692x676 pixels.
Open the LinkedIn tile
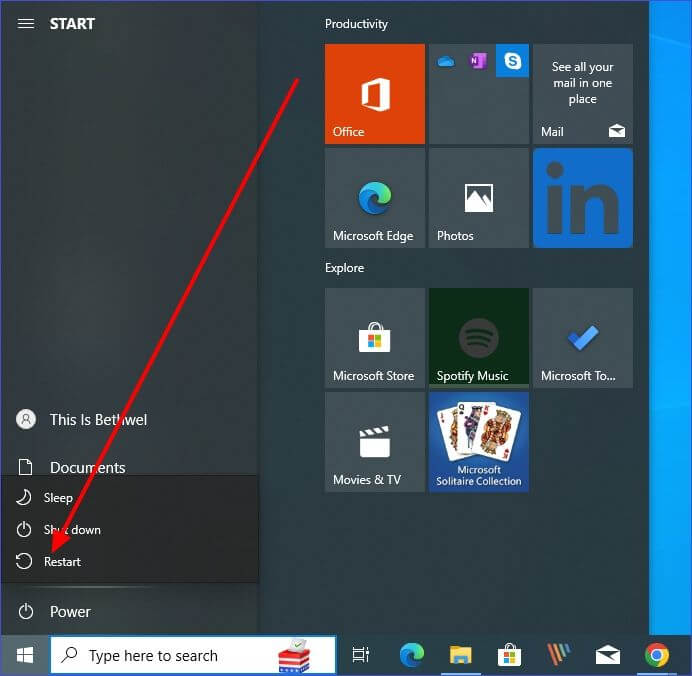(583, 198)
